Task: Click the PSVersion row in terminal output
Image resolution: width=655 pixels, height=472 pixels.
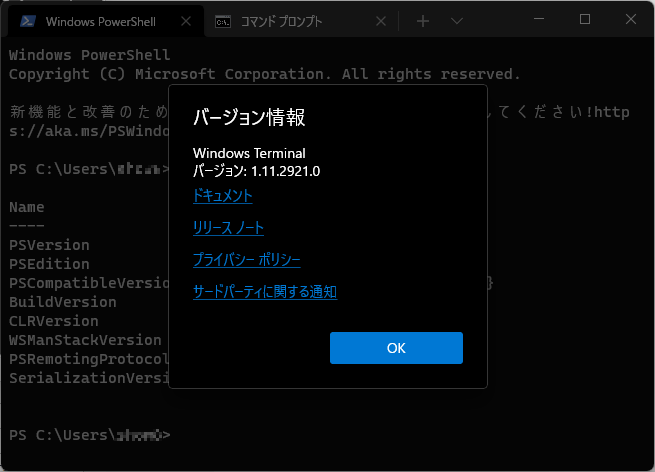Action: click(49, 245)
